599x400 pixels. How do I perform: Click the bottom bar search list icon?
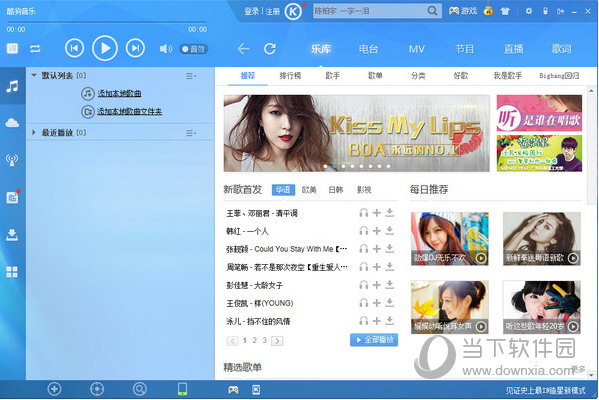pos(139,389)
